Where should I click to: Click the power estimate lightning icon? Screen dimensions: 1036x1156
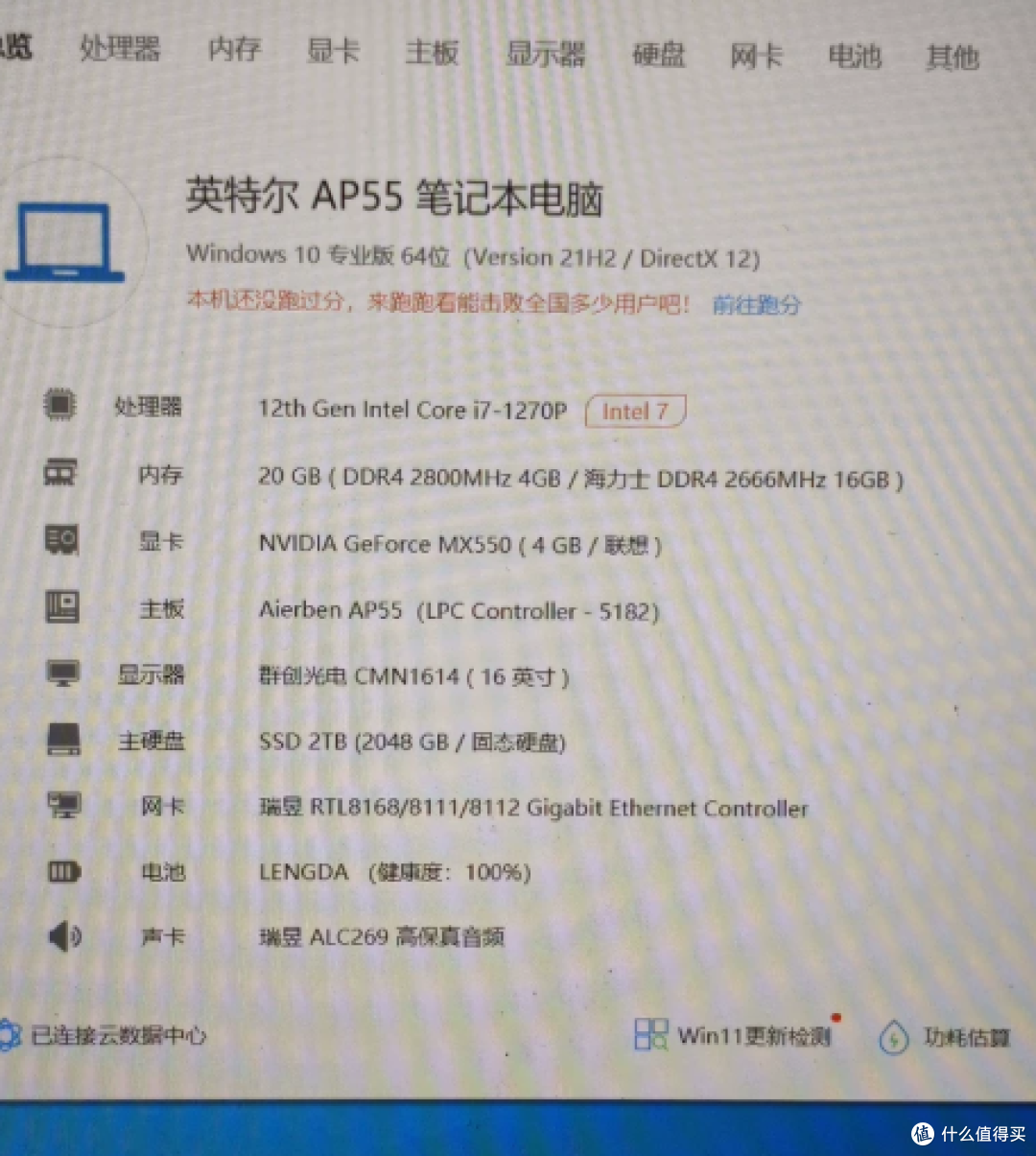point(894,1038)
